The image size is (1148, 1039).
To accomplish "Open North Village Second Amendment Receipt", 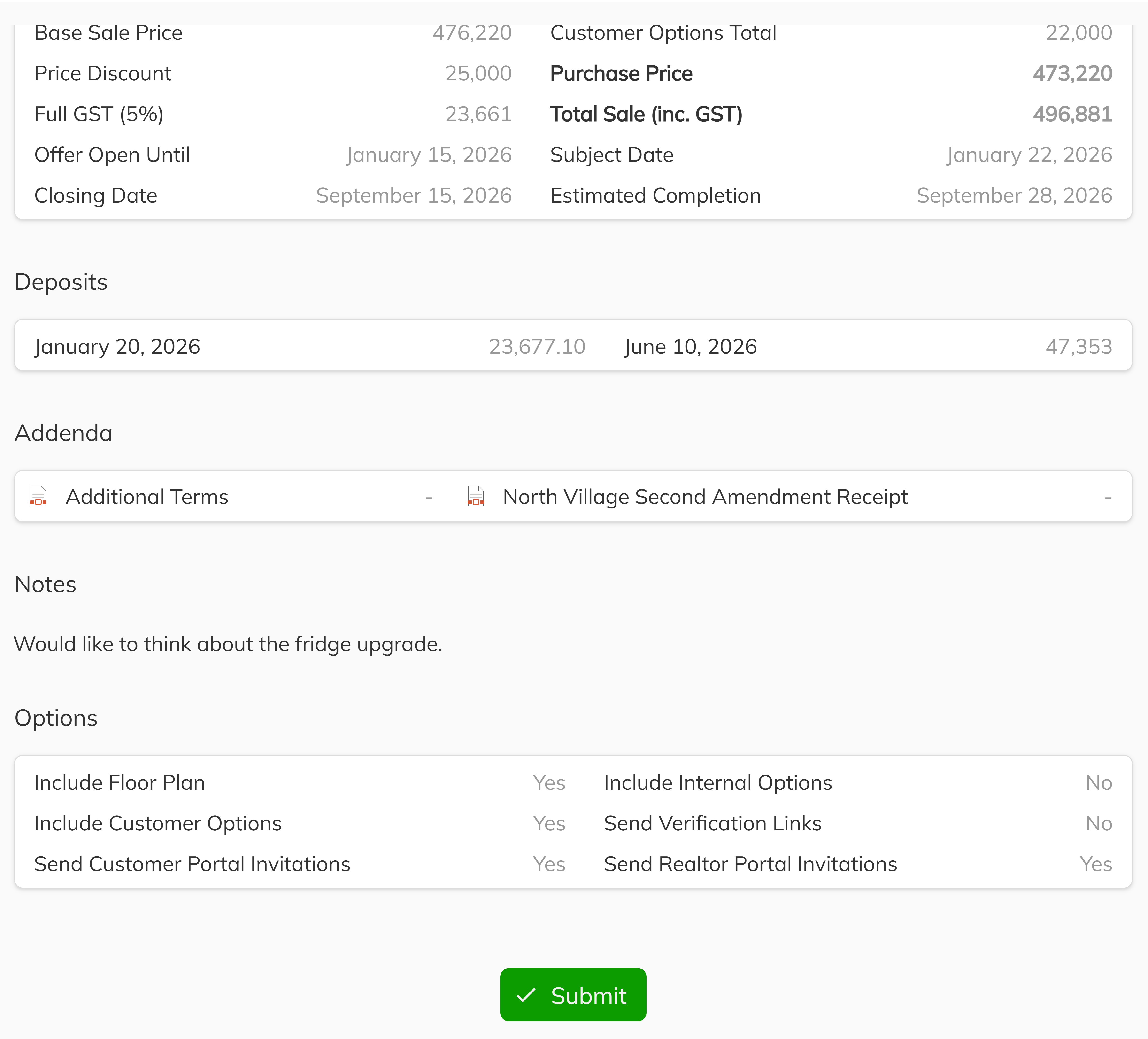I will pos(705,497).
